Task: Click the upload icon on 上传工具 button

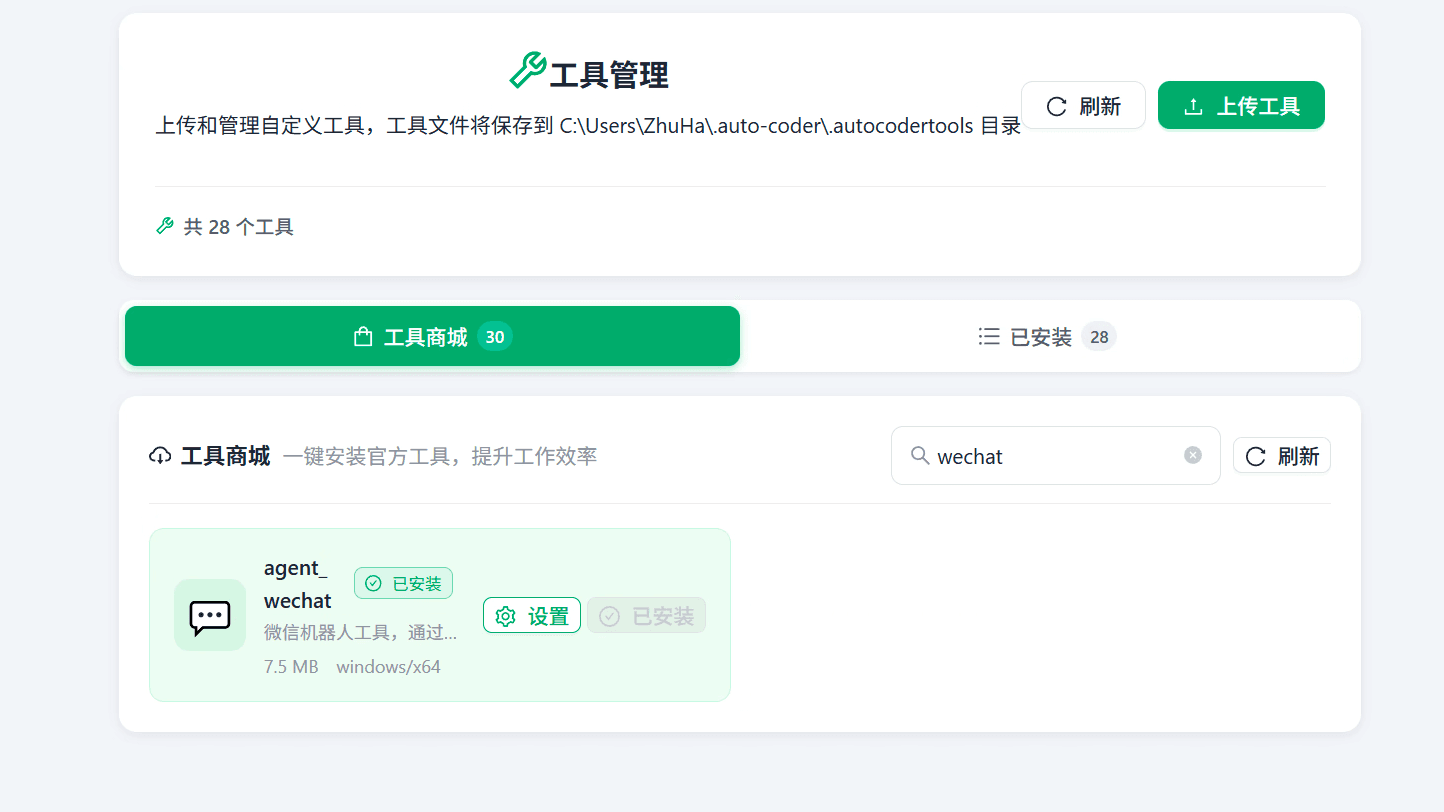Action: [x=1192, y=105]
